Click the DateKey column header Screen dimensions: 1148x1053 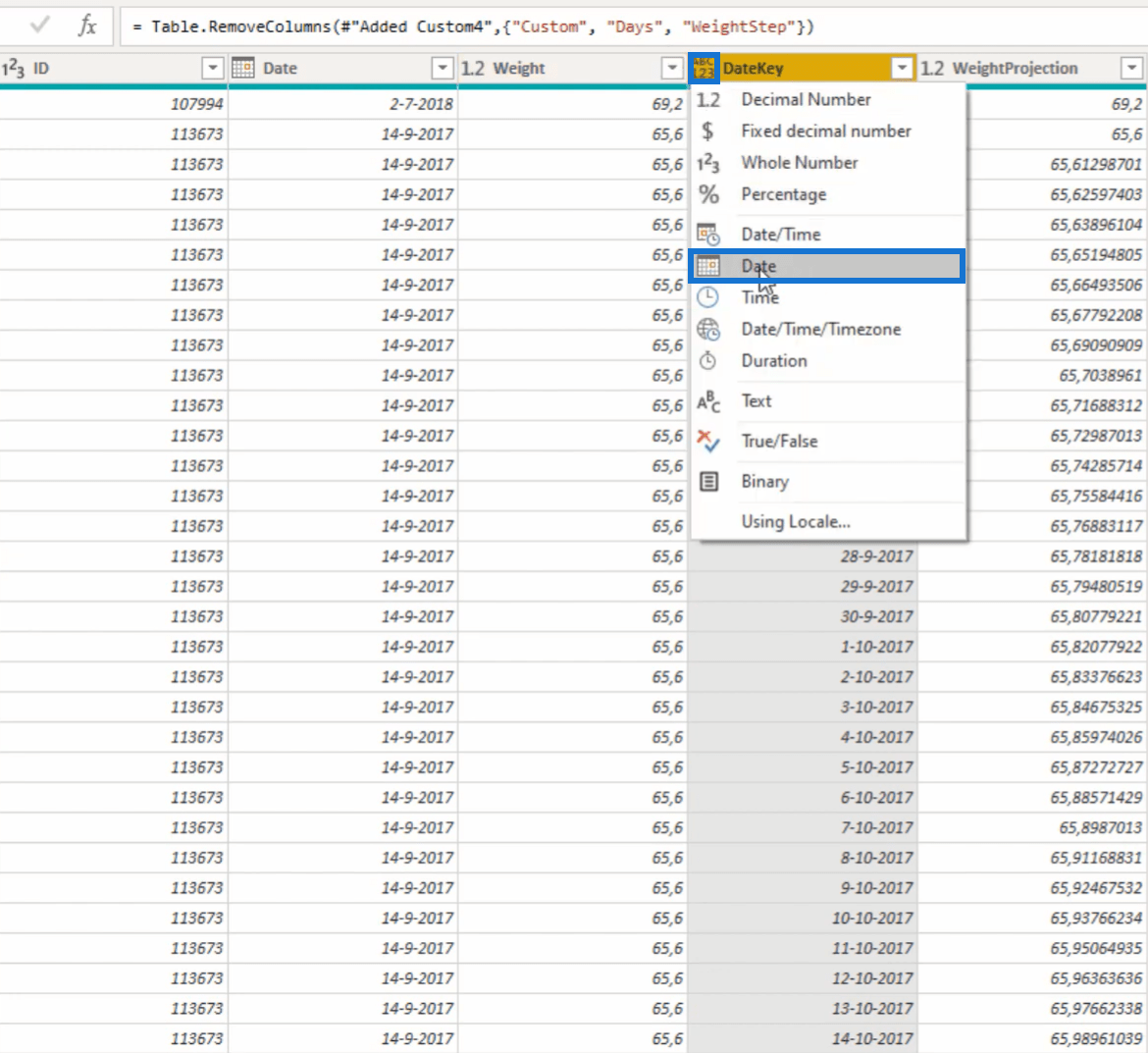(803, 68)
